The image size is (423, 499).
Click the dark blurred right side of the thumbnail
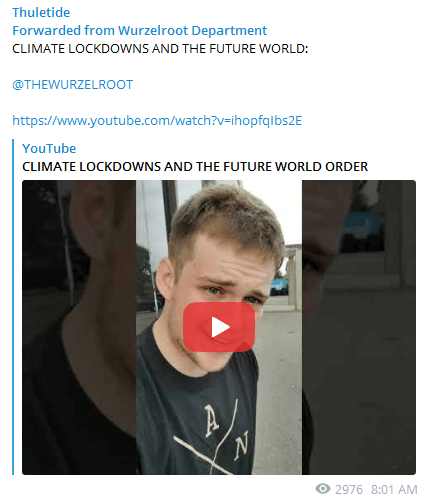(x=359, y=327)
